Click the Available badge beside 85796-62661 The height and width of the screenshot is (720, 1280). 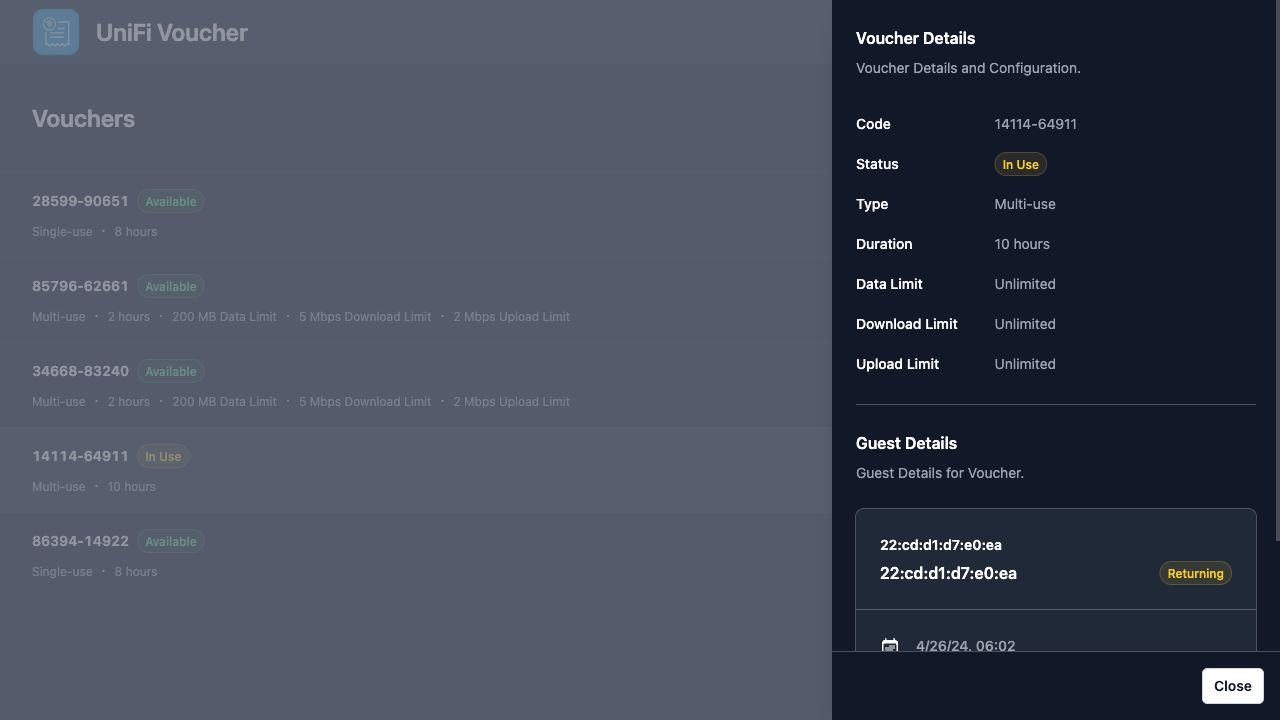click(170, 286)
